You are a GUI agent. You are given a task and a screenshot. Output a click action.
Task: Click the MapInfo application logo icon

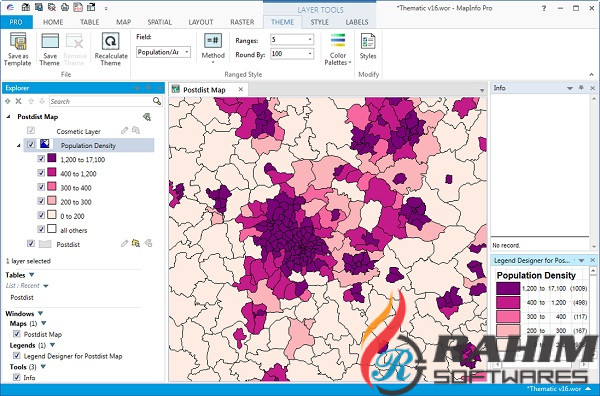pos(10,7)
